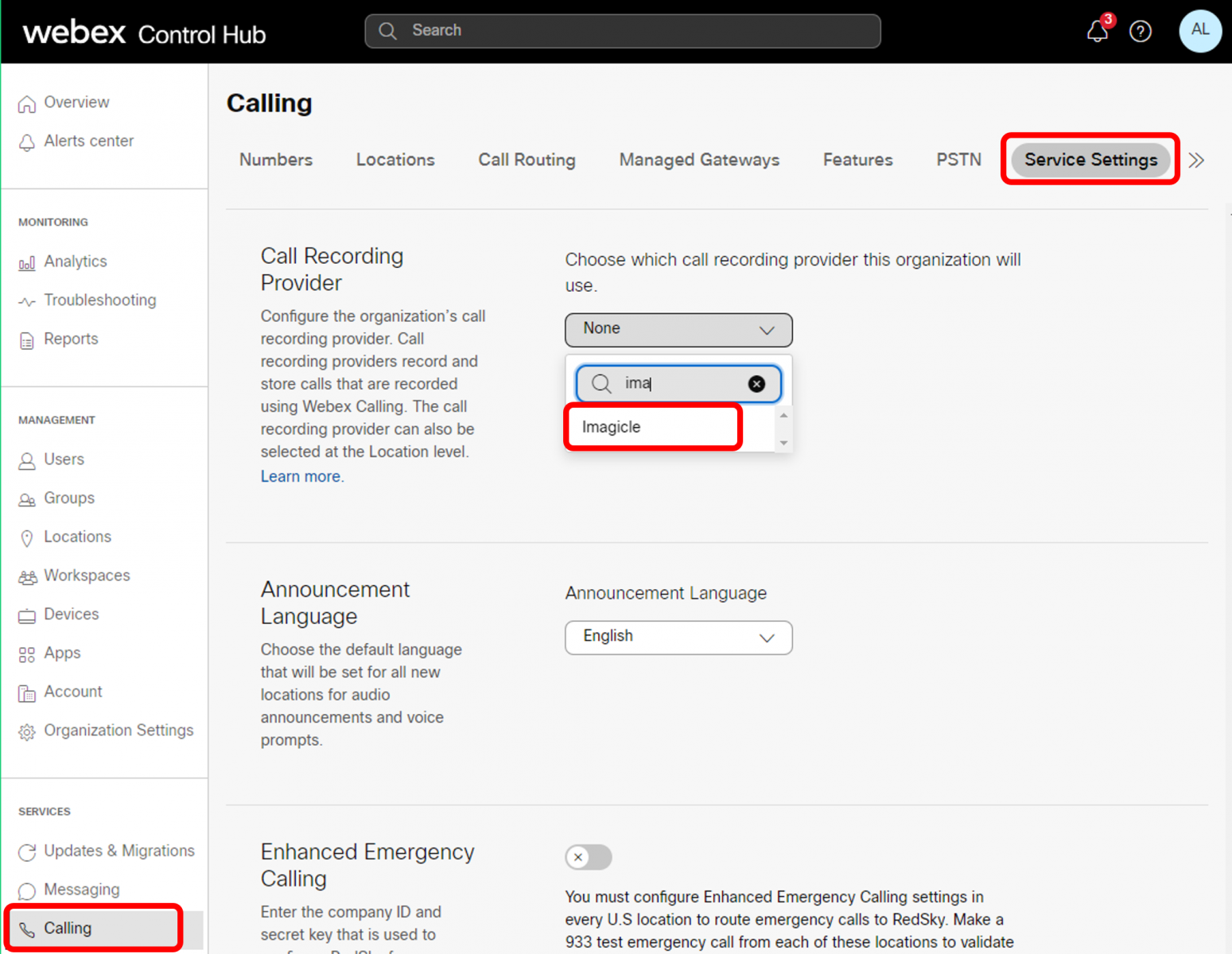Click the Devices icon in sidebar

pos(27,615)
